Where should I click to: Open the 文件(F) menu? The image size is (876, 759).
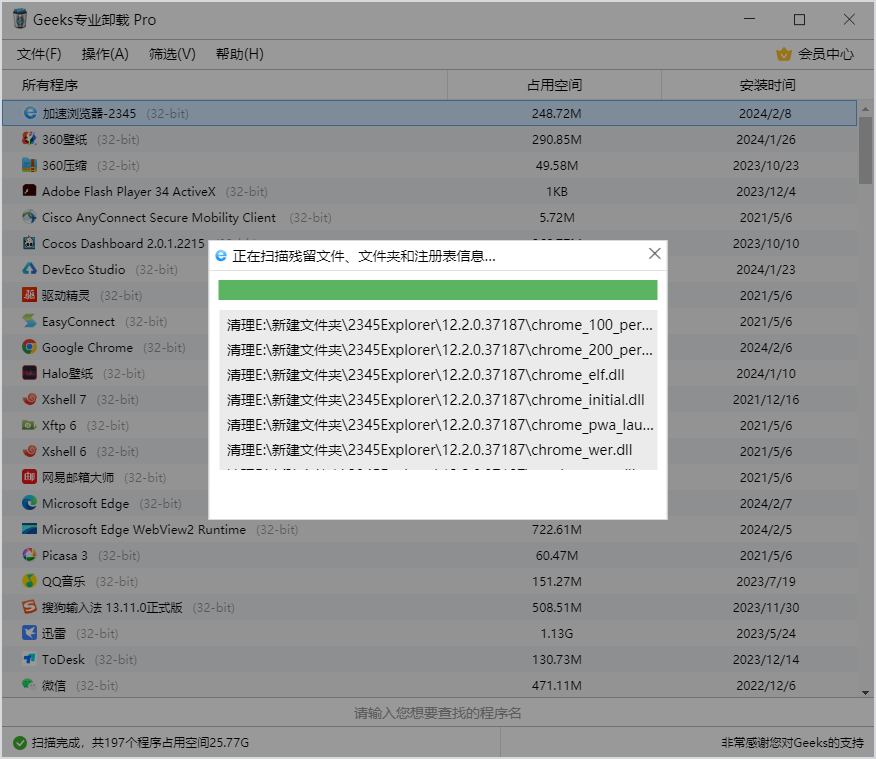click(39, 54)
